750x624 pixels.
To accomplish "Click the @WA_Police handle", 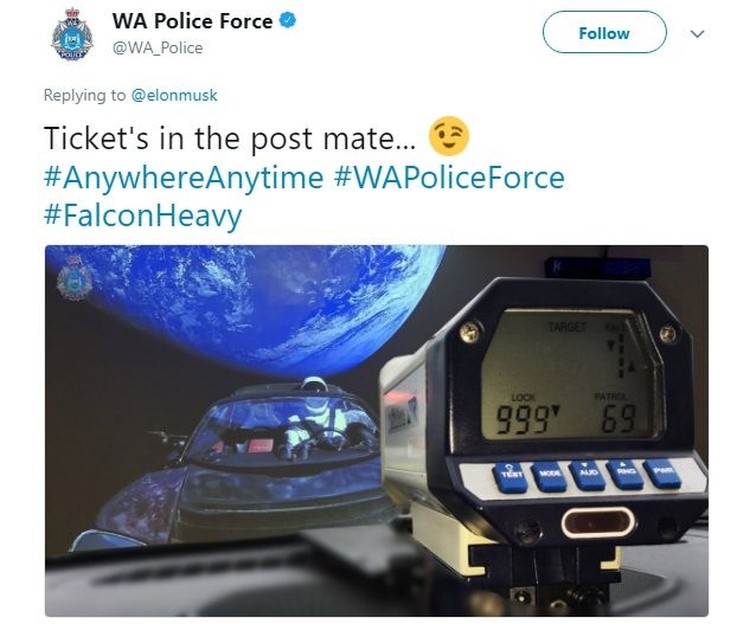I will pos(157,48).
